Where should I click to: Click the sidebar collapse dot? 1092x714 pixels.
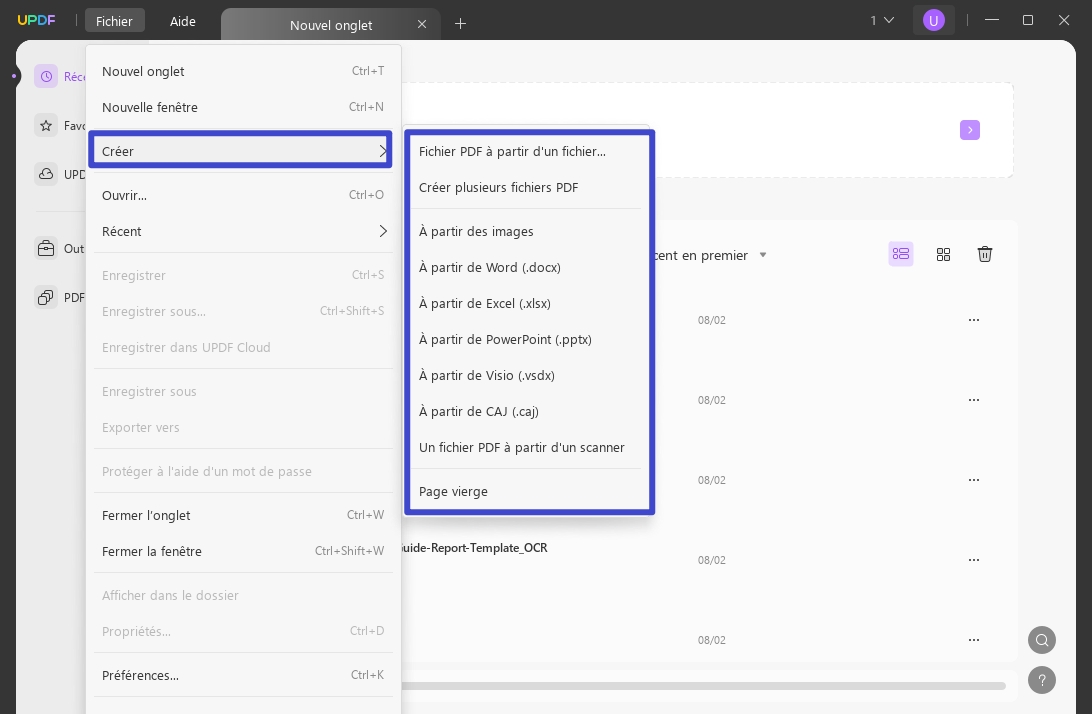(14, 76)
